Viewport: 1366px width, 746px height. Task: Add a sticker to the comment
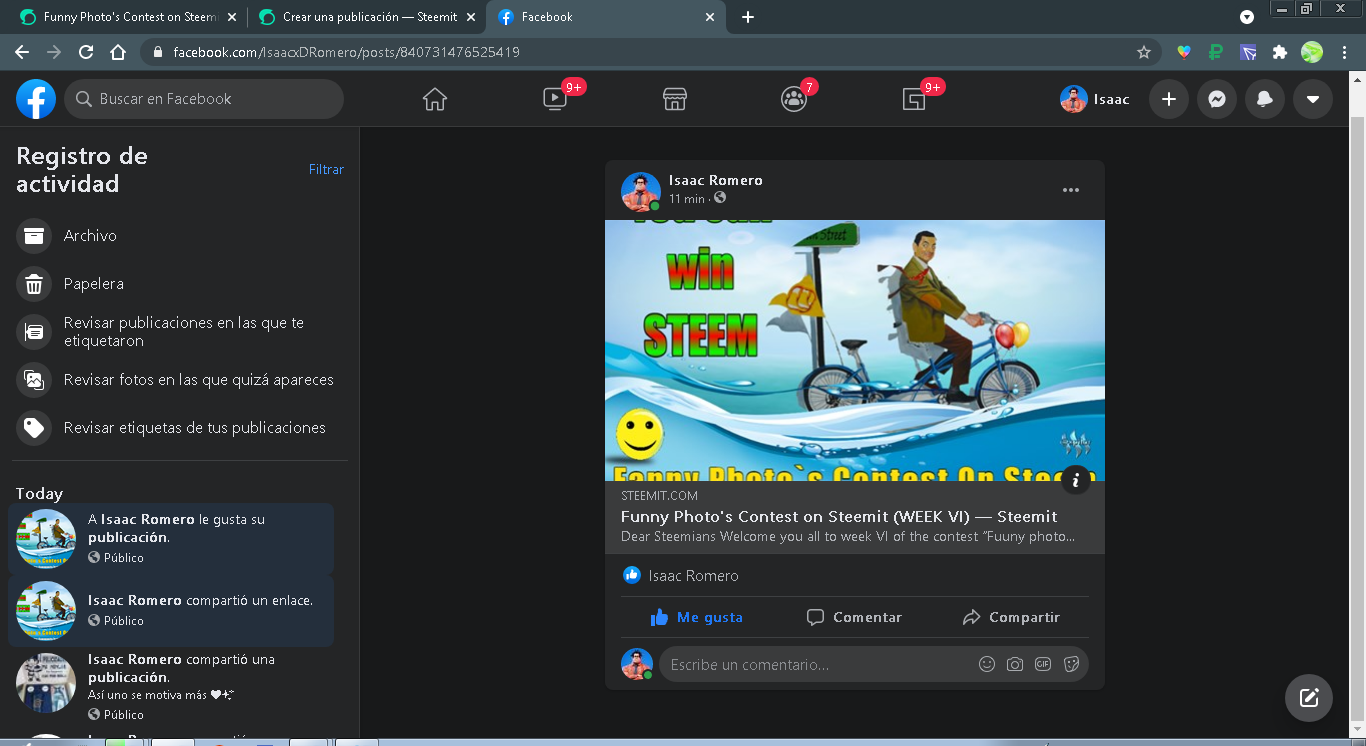coord(1071,665)
